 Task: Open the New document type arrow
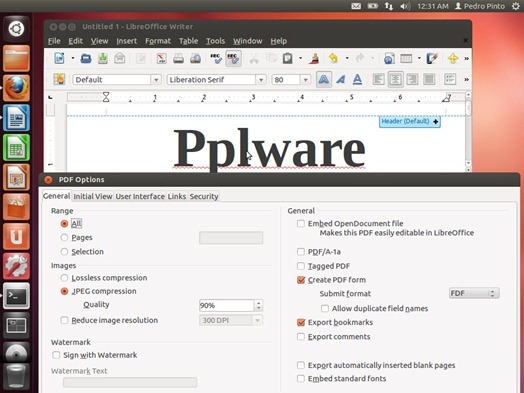click(73, 58)
